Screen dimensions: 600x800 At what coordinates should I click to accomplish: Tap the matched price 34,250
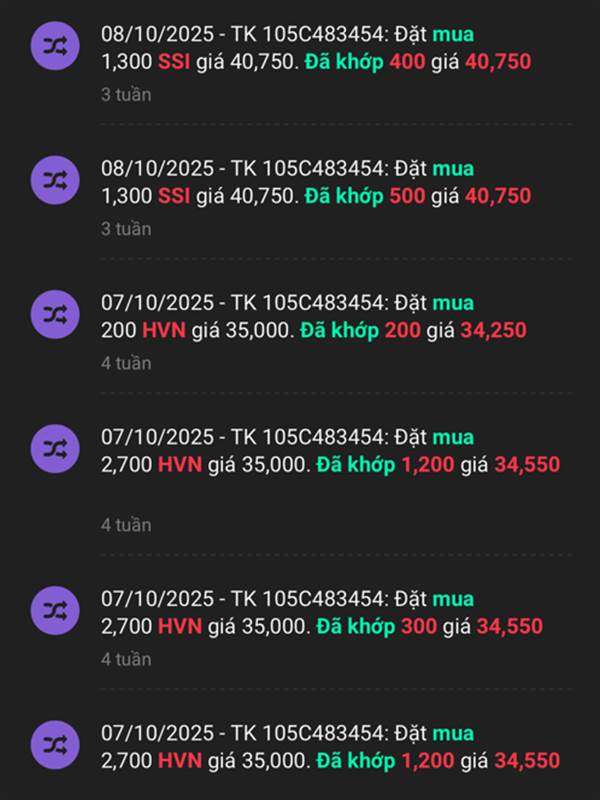493,330
